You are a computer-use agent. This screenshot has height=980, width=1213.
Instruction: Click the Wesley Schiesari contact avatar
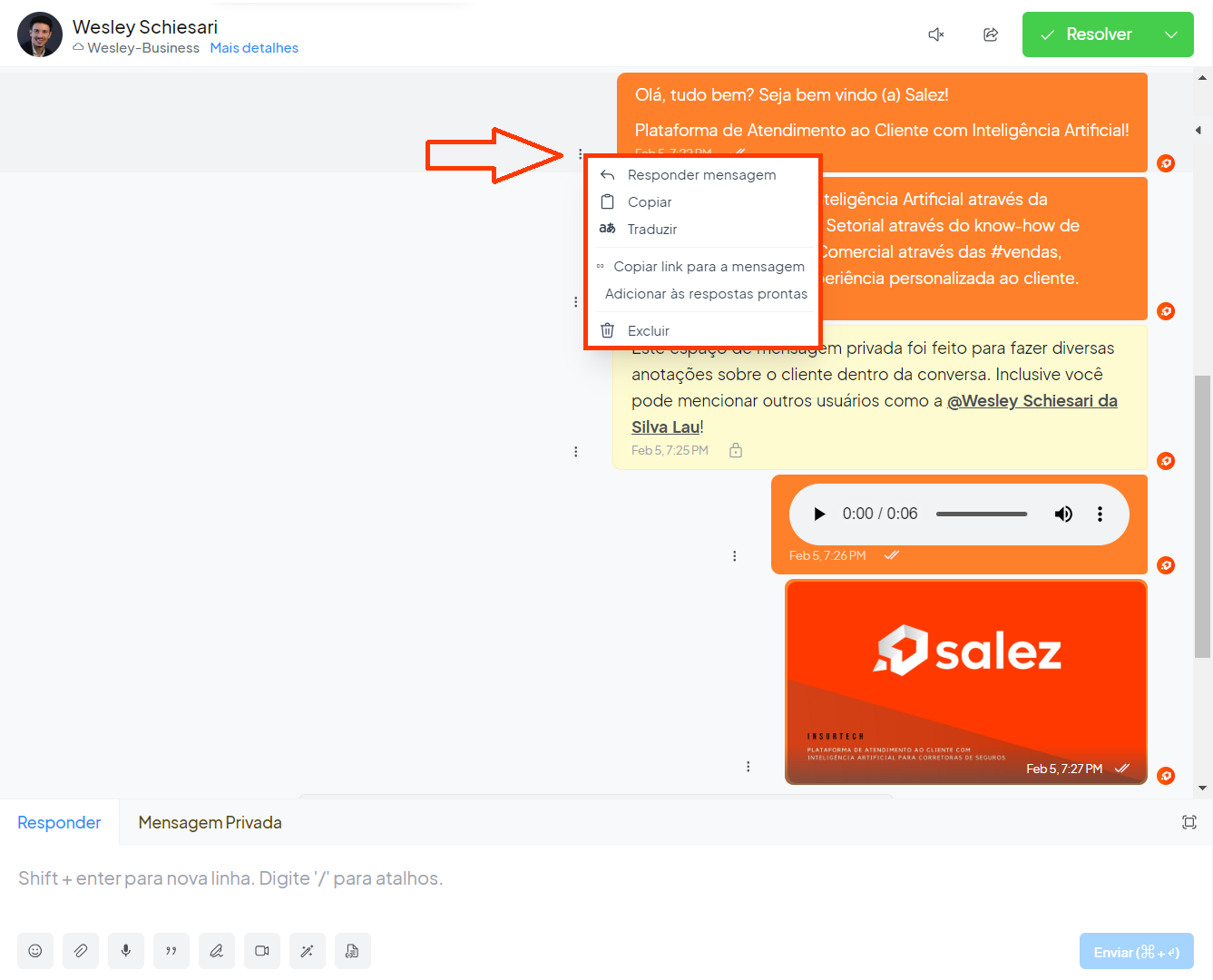(x=40, y=34)
